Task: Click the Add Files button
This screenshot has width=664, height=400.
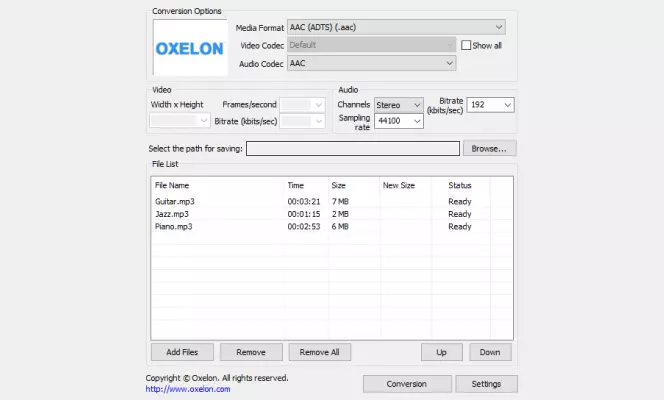Action: pyautogui.click(x=182, y=352)
